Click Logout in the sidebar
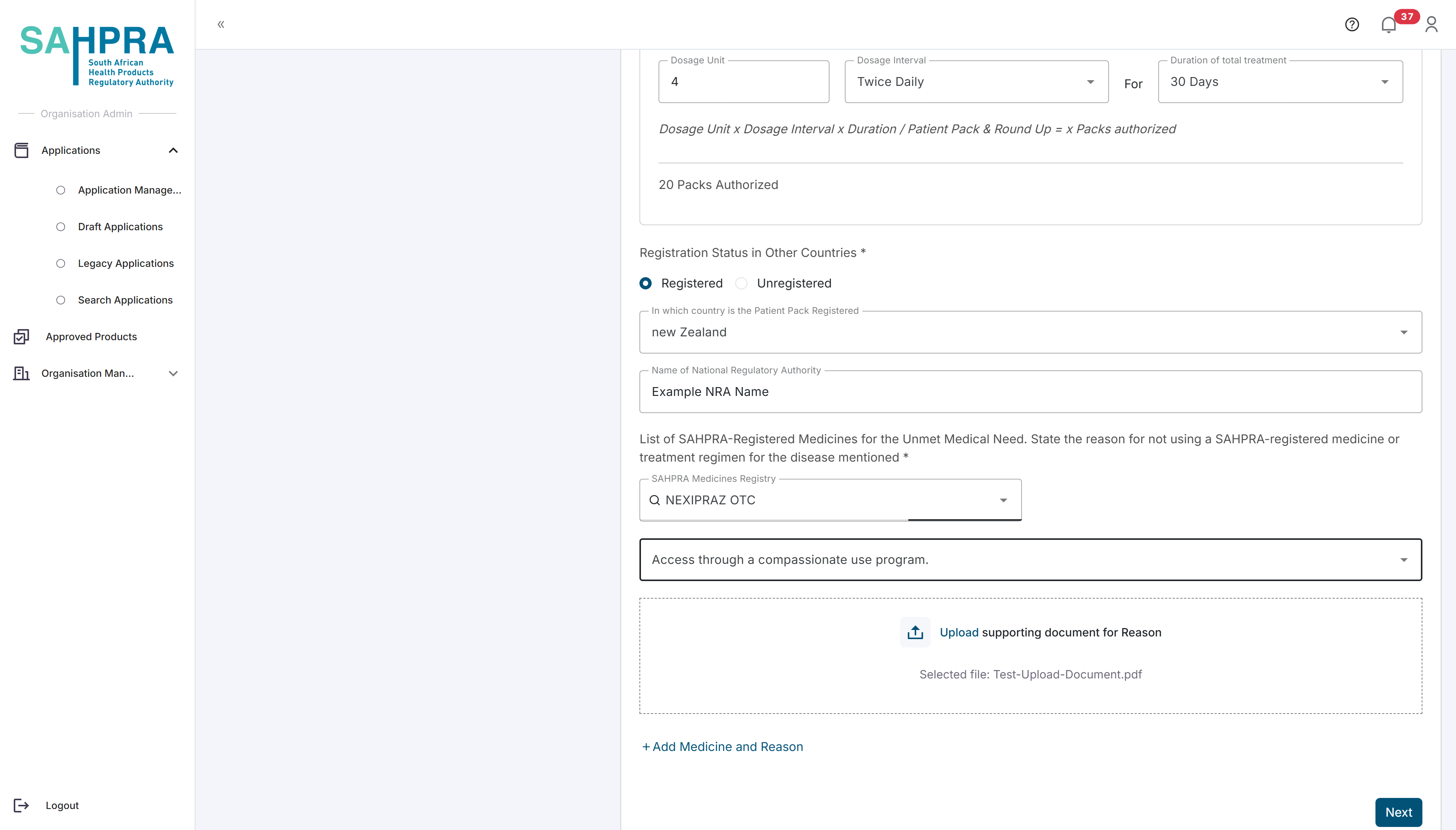The image size is (1456, 830). point(62,806)
